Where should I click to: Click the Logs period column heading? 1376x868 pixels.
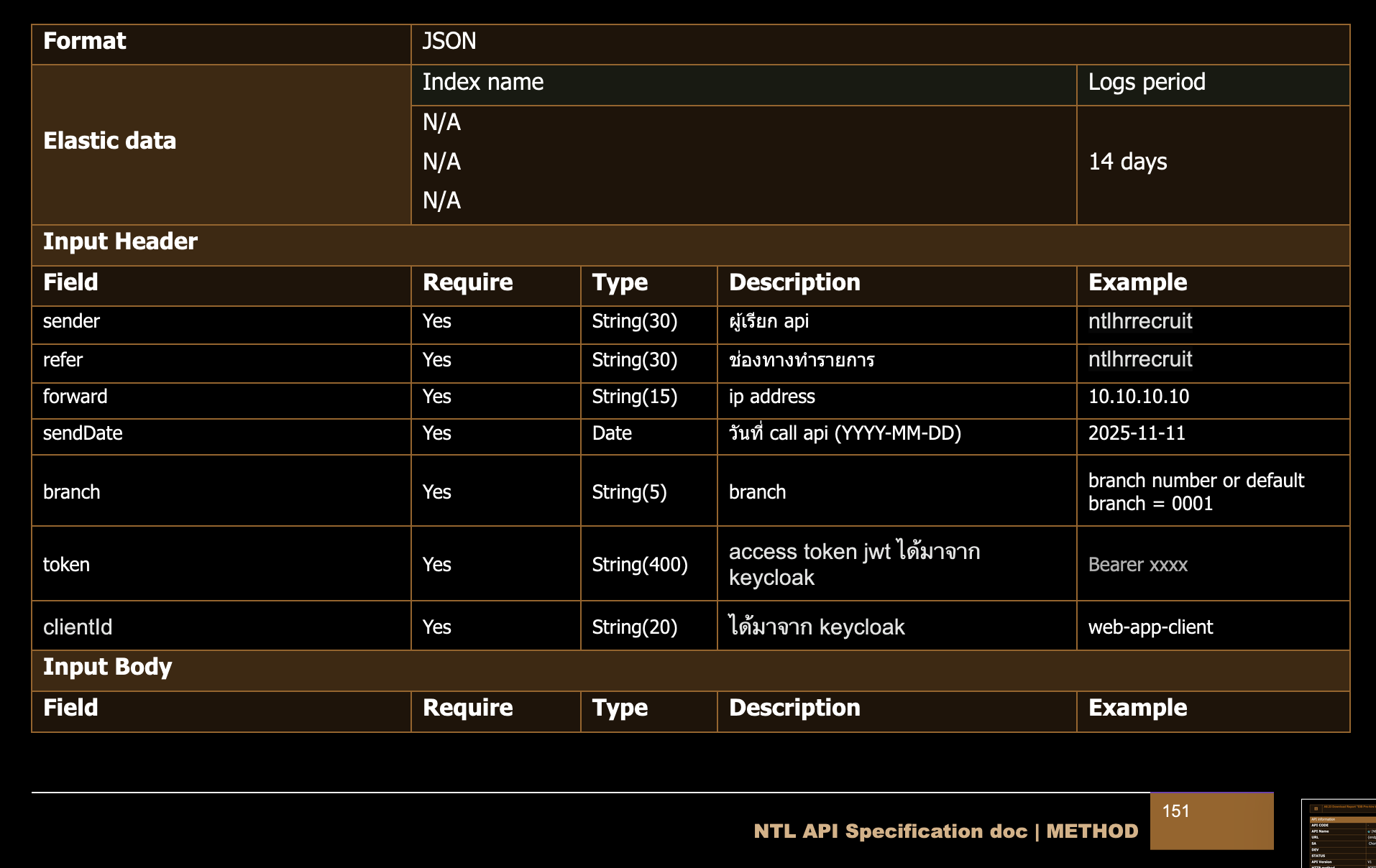coord(1212,83)
